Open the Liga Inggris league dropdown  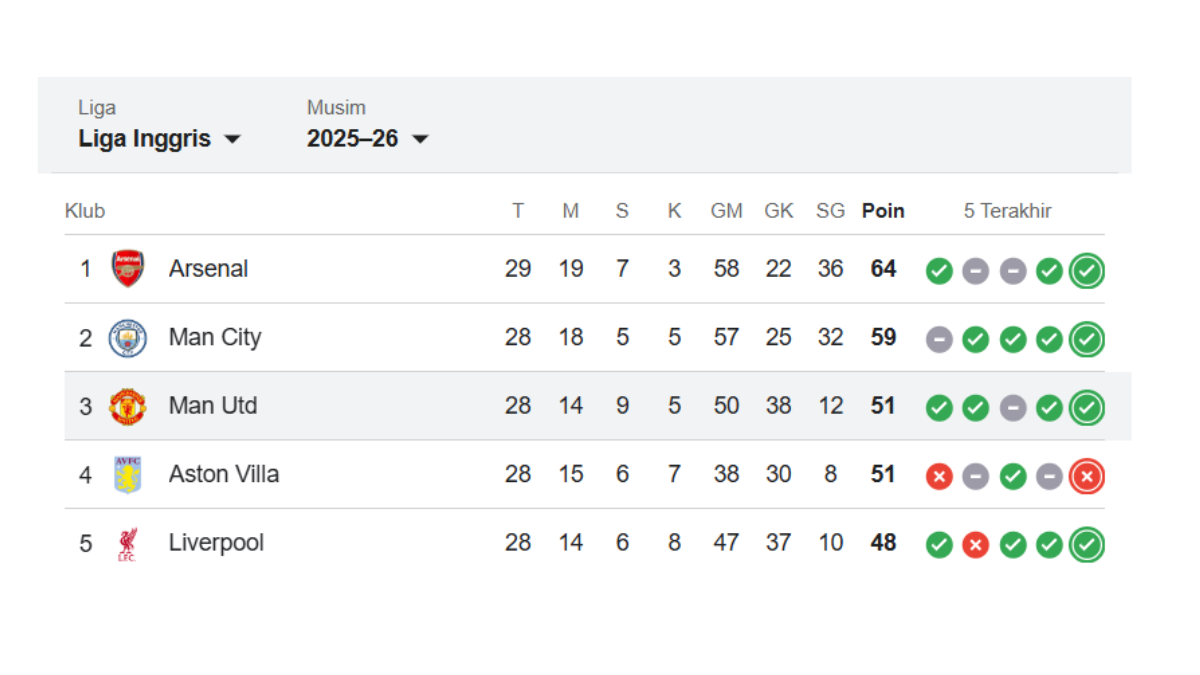(160, 139)
